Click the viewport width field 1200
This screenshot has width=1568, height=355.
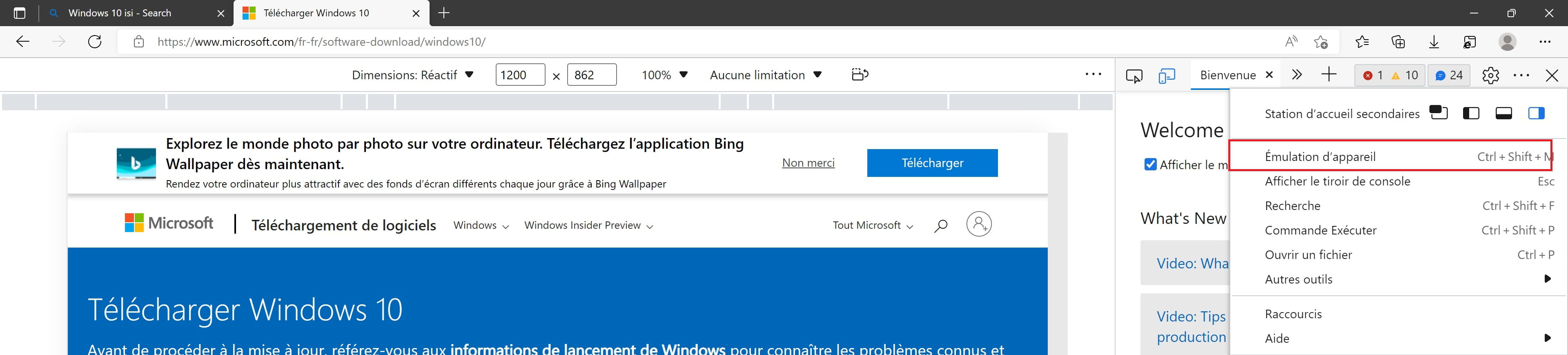click(x=521, y=75)
